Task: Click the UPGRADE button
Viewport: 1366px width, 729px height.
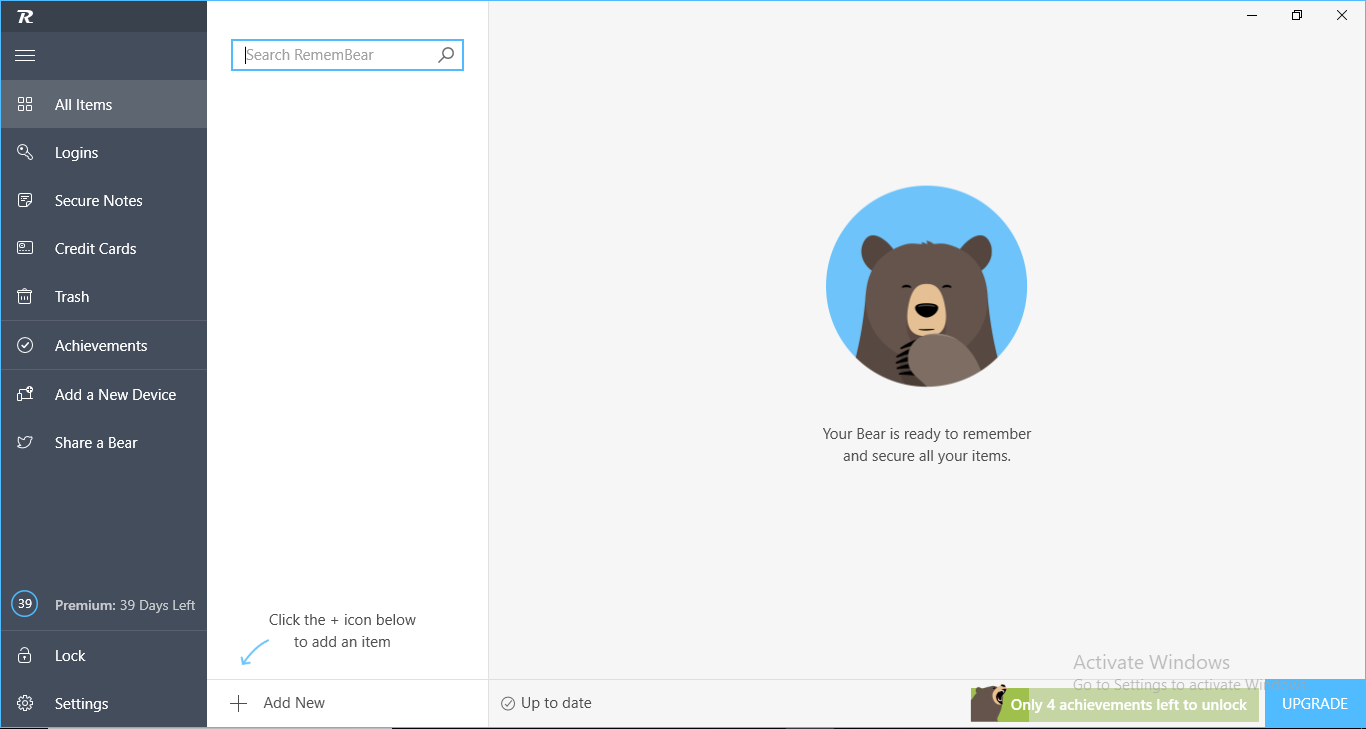Action: (x=1315, y=704)
